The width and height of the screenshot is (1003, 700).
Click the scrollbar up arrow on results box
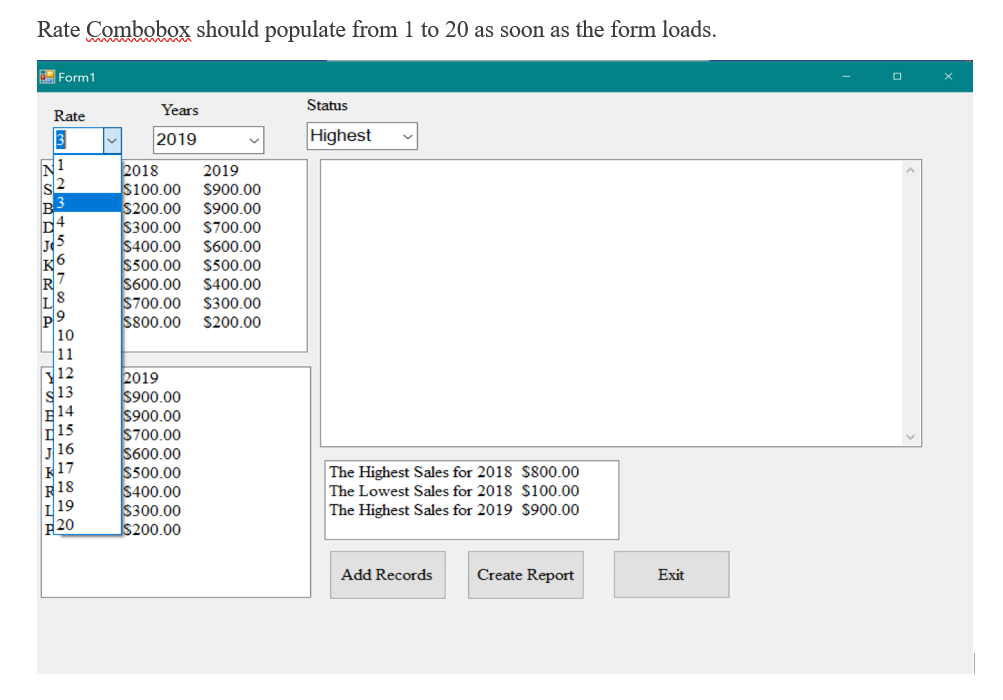(x=910, y=169)
